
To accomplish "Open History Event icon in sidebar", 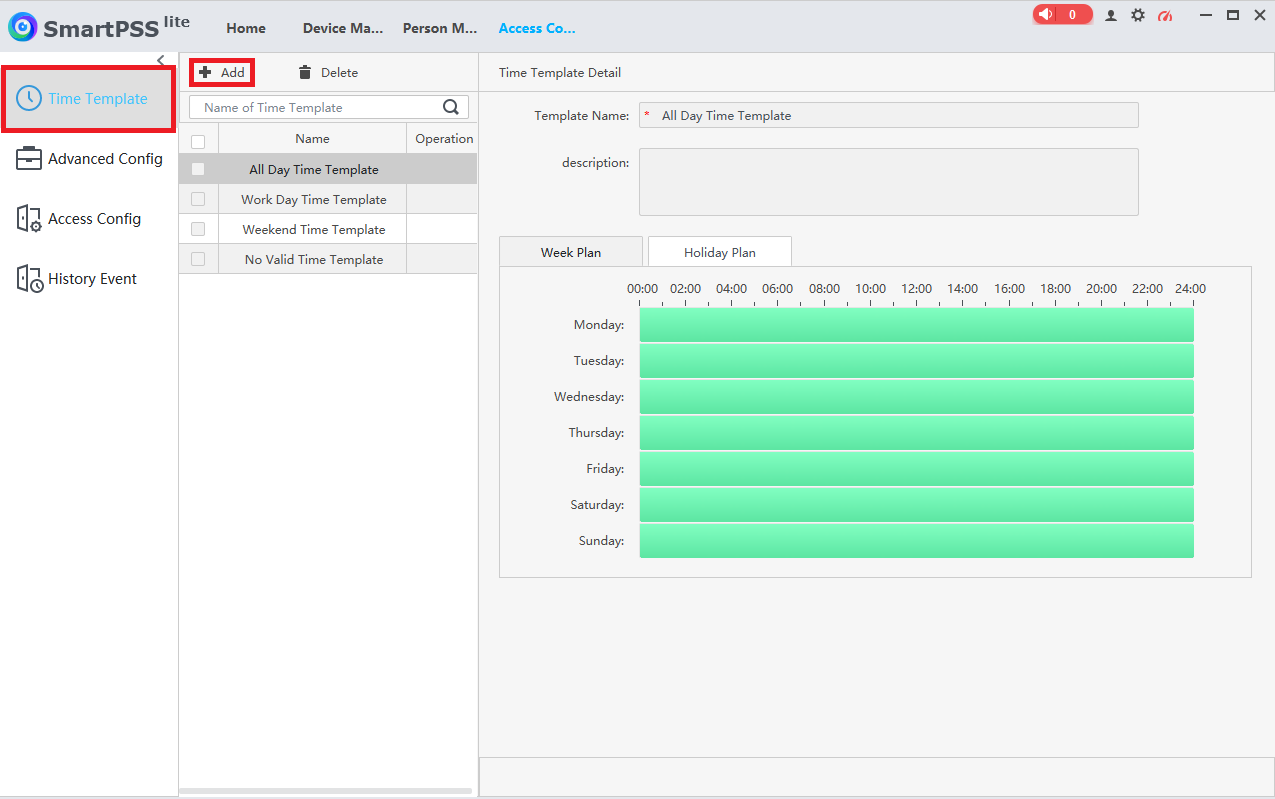I will coord(29,279).
